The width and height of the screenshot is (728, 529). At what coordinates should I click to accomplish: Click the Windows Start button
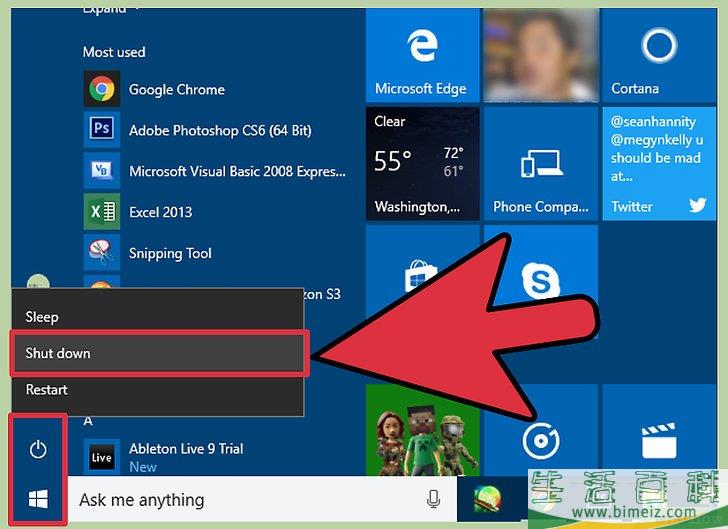[38, 498]
